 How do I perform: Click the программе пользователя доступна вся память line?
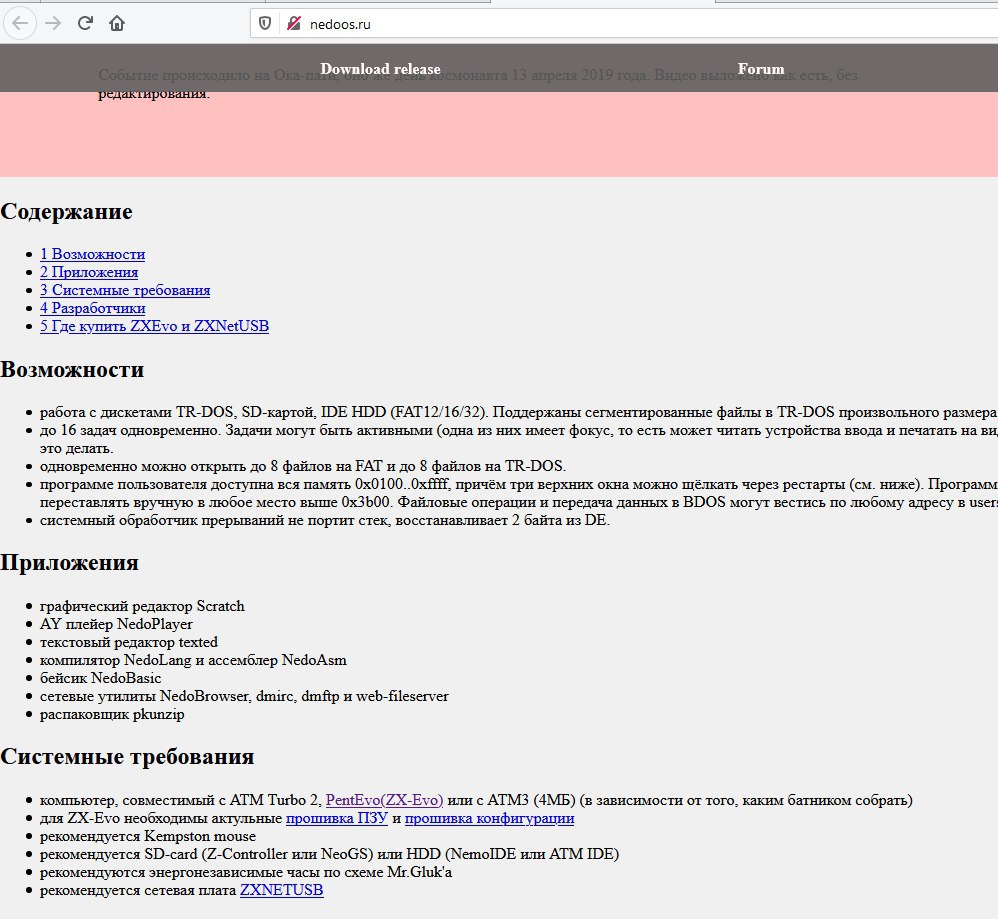[519, 493]
